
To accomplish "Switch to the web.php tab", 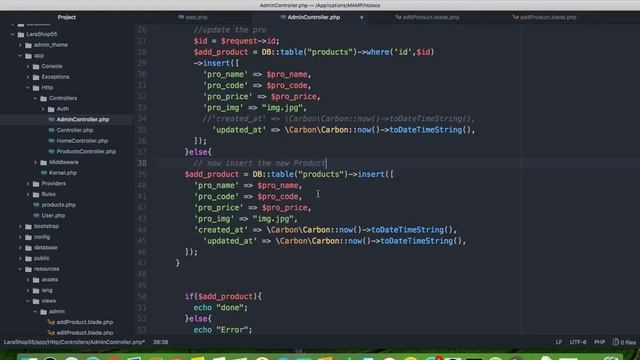I will [193, 18].
